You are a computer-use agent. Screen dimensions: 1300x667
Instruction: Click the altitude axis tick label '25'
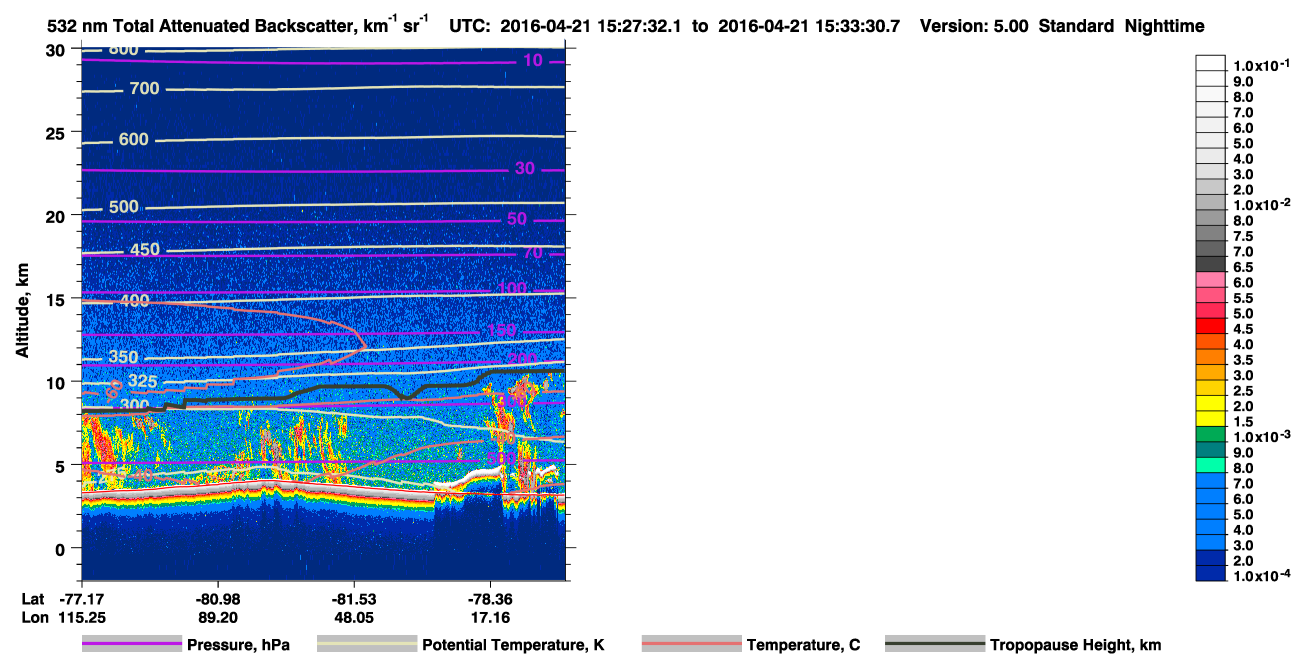(56, 133)
